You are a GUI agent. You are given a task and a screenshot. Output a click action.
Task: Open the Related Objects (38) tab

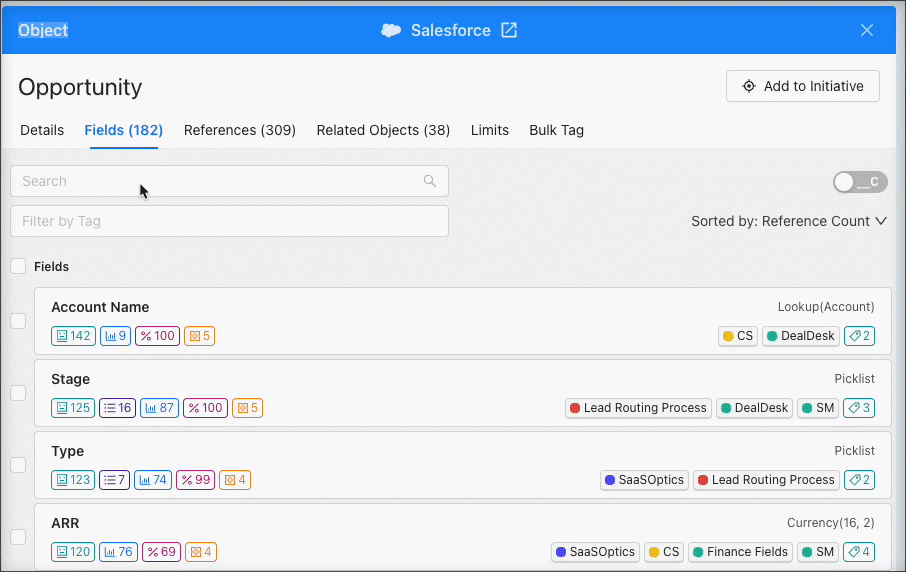coord(383,130)
